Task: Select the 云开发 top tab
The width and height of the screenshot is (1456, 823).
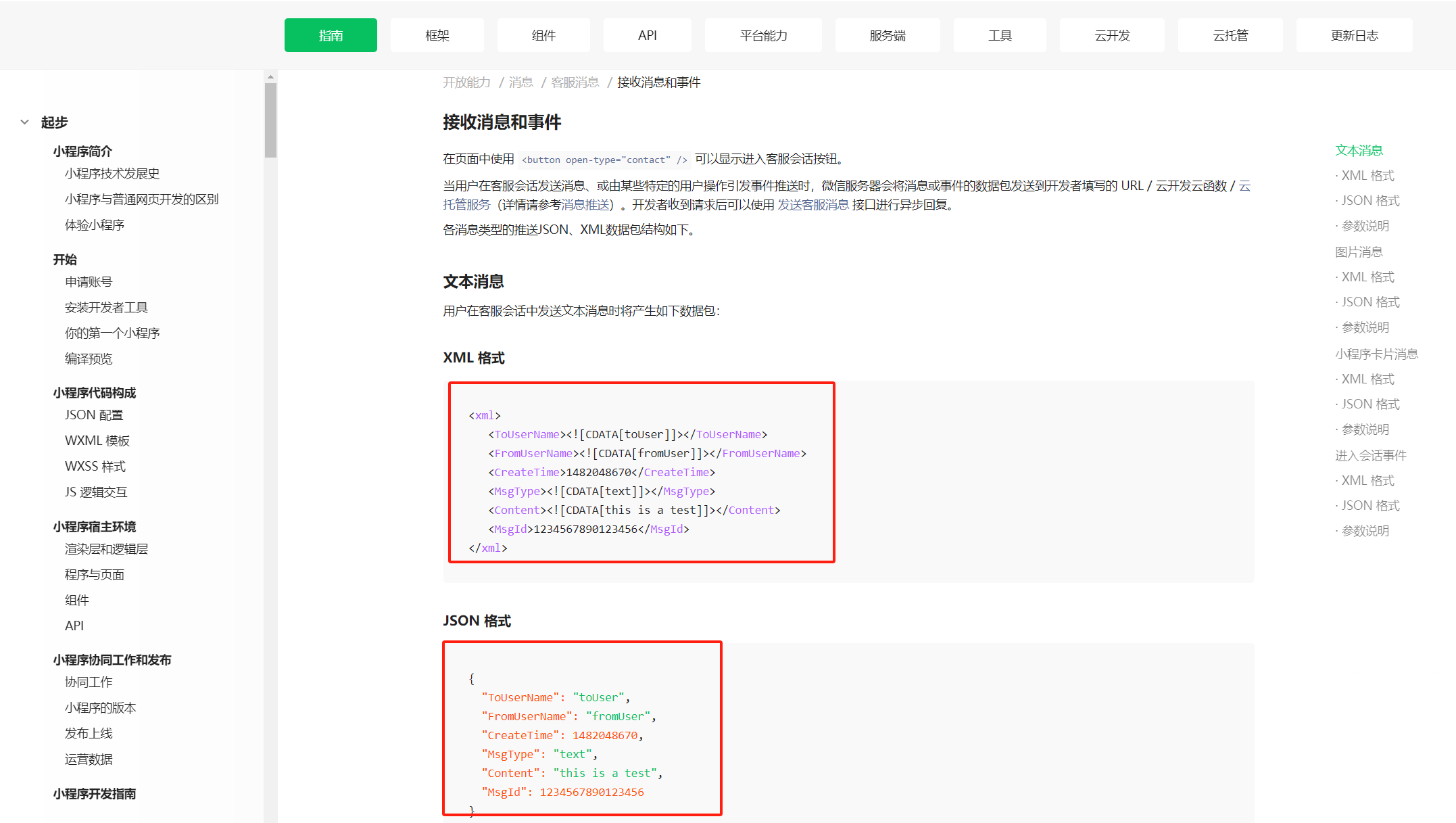Action: click(x=1111, y=35)
